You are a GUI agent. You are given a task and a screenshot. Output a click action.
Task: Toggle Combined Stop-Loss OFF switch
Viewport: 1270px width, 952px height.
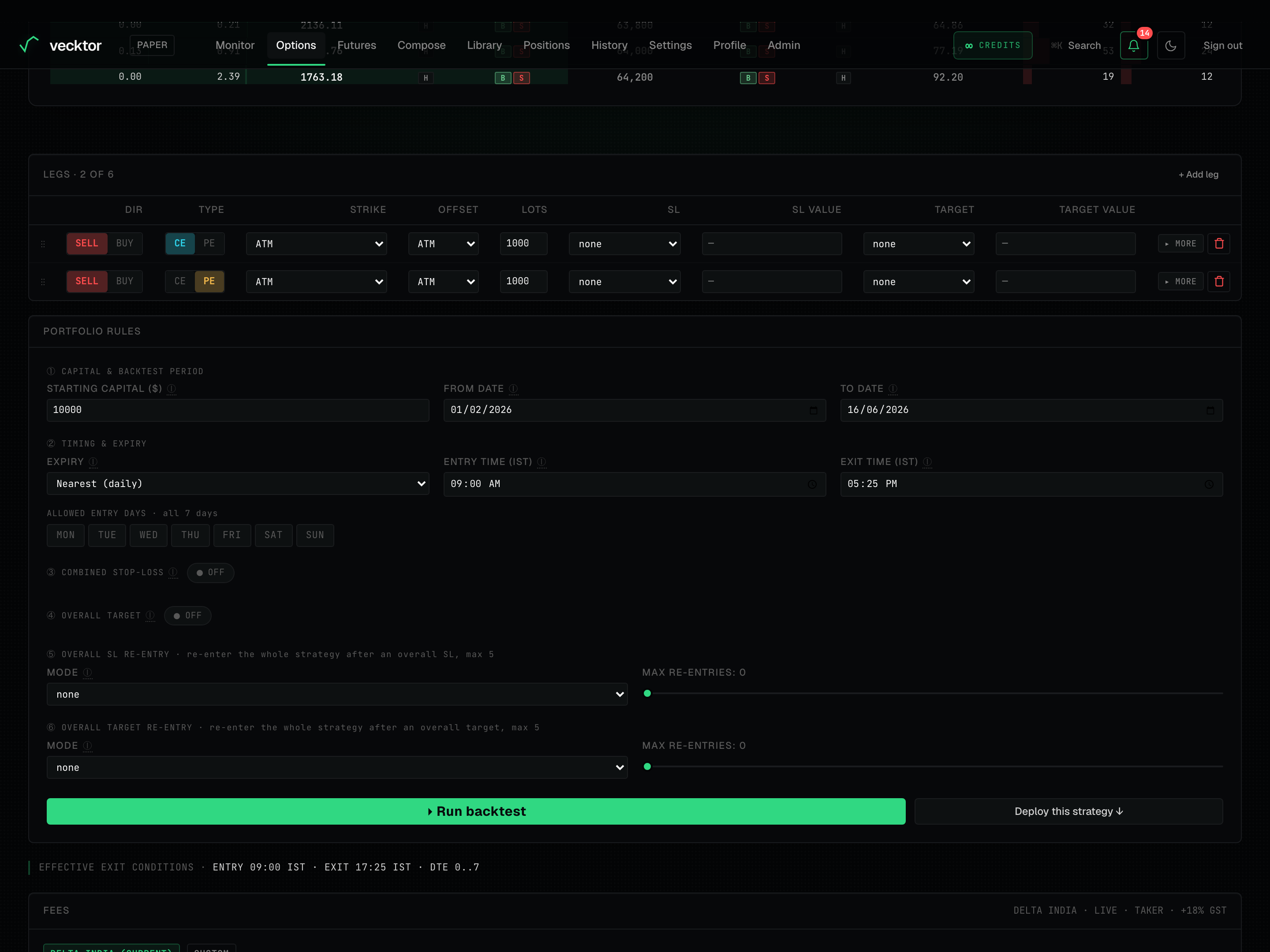coord(210,573)
